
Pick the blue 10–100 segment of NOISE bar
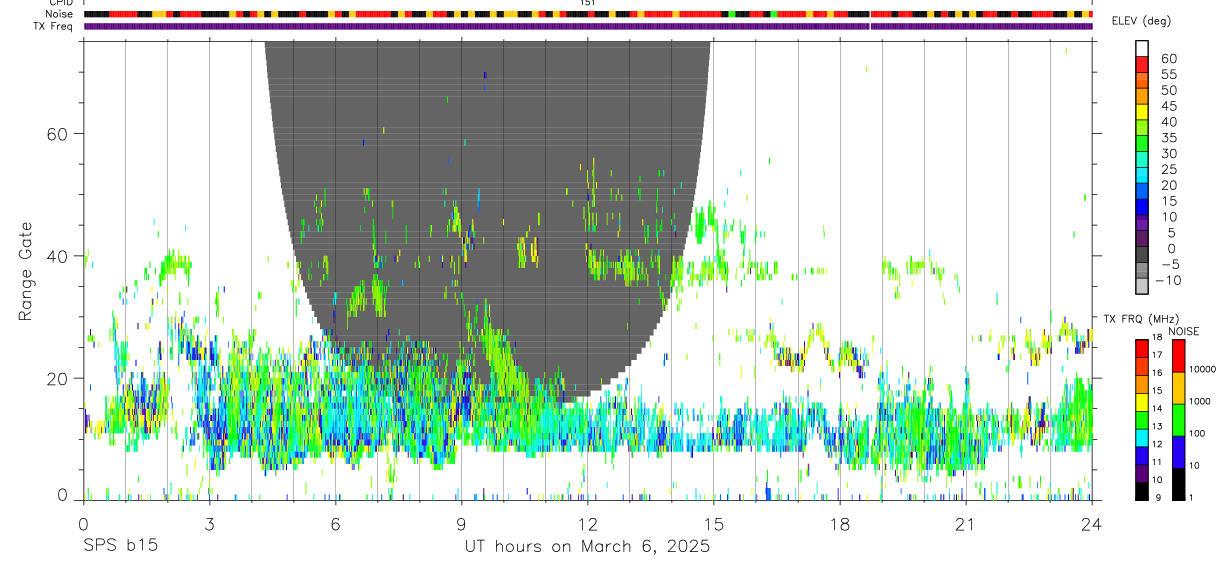[x=1178, y=452]
